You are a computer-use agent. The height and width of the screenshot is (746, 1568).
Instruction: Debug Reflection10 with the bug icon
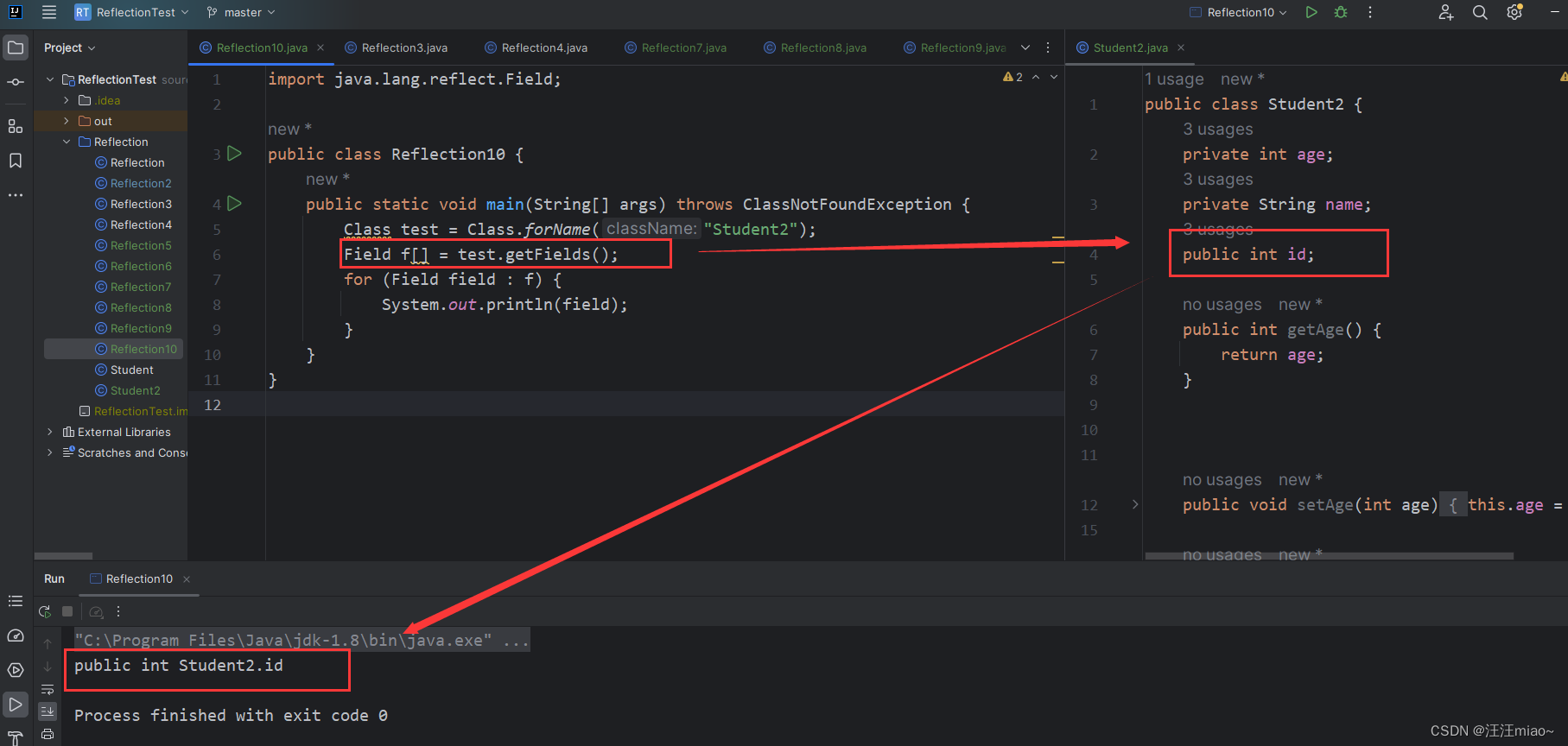[x=1341, y=12]
